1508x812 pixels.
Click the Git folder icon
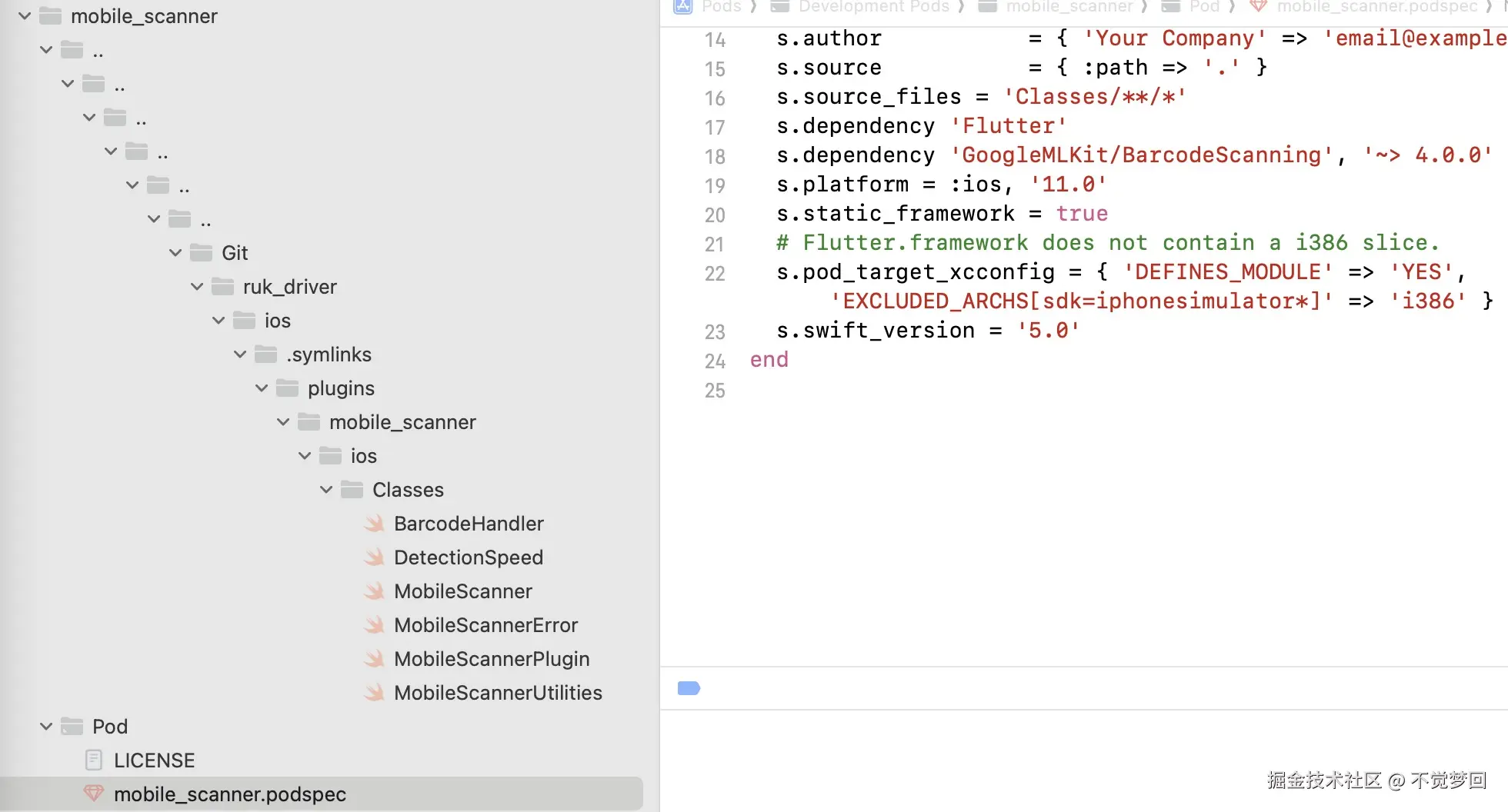[x=202, y=252]
